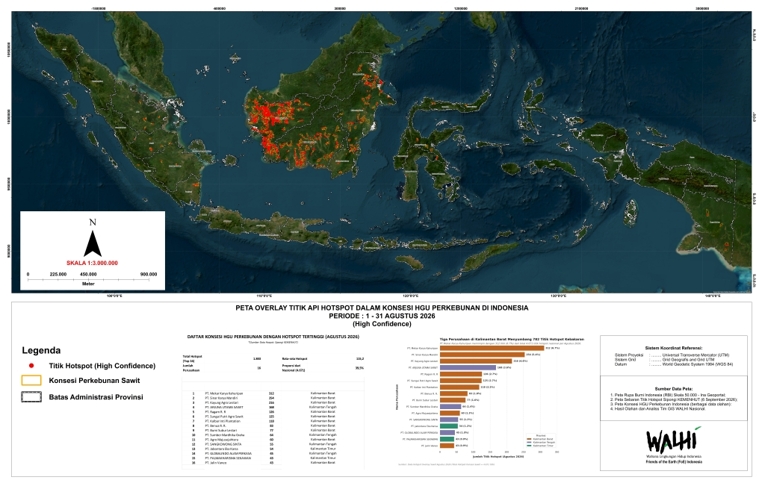Click the DAFTAR KONSESI HGU PERKEBUNAN table title
The width and height of the screenshot is (765, 483).
click(x=273, y=337)
